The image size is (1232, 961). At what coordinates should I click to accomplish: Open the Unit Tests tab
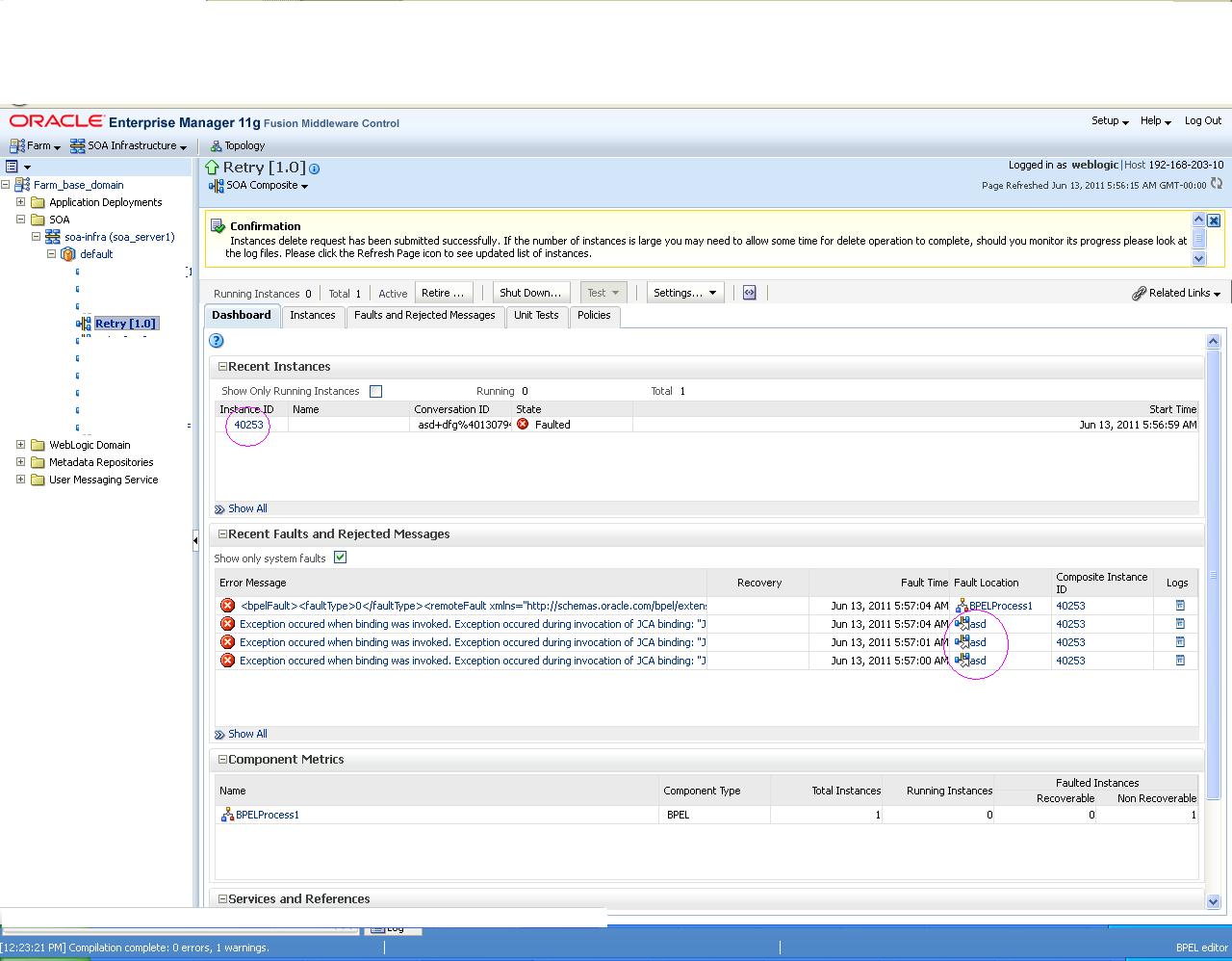coord(536,316)
